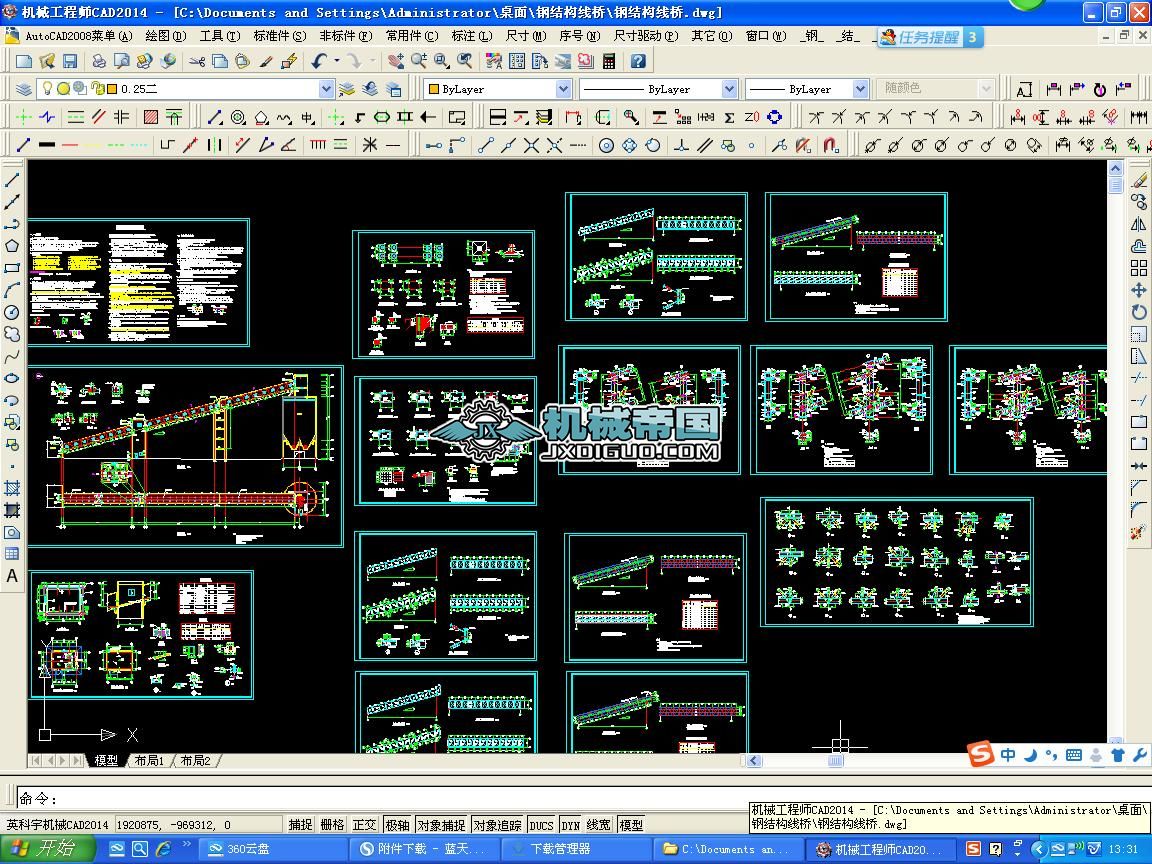
Task: Select the Polygon tool in left toolbar
Action: pos(12,245)
